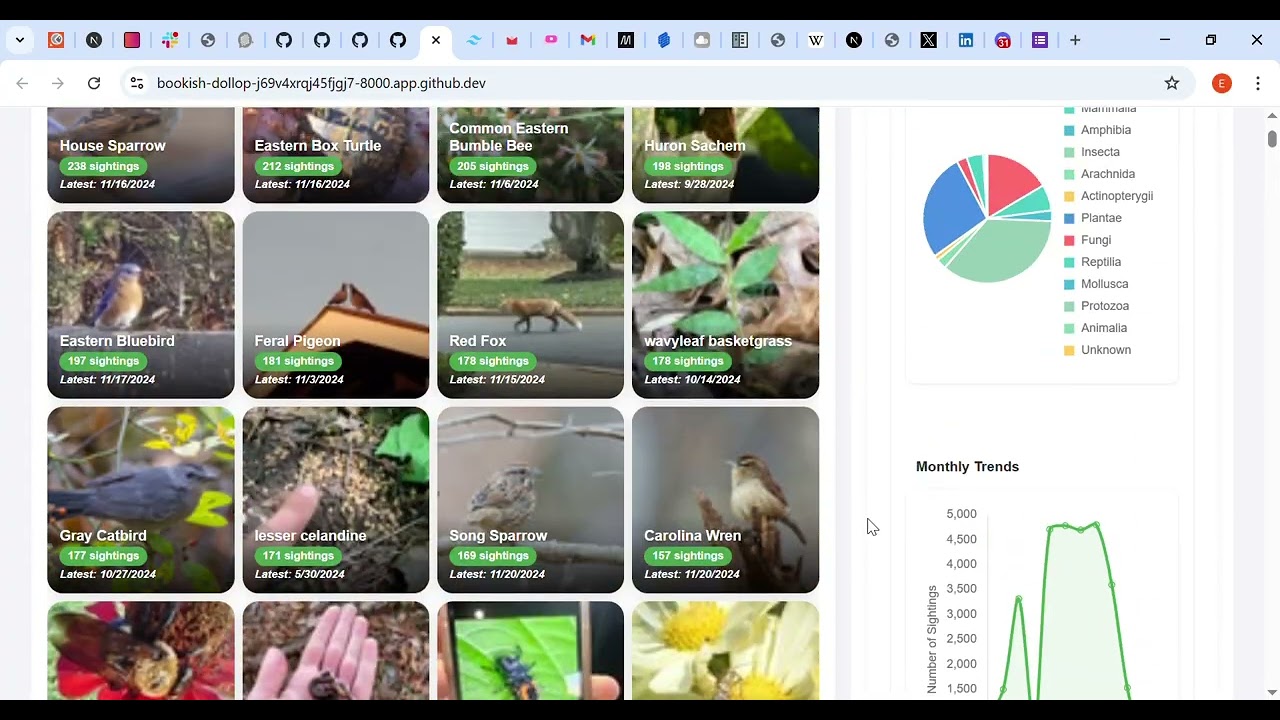The image size is (1280, 720).
Task: Toggle the Amphibia legend swatch
Action: pos(1069,130)
